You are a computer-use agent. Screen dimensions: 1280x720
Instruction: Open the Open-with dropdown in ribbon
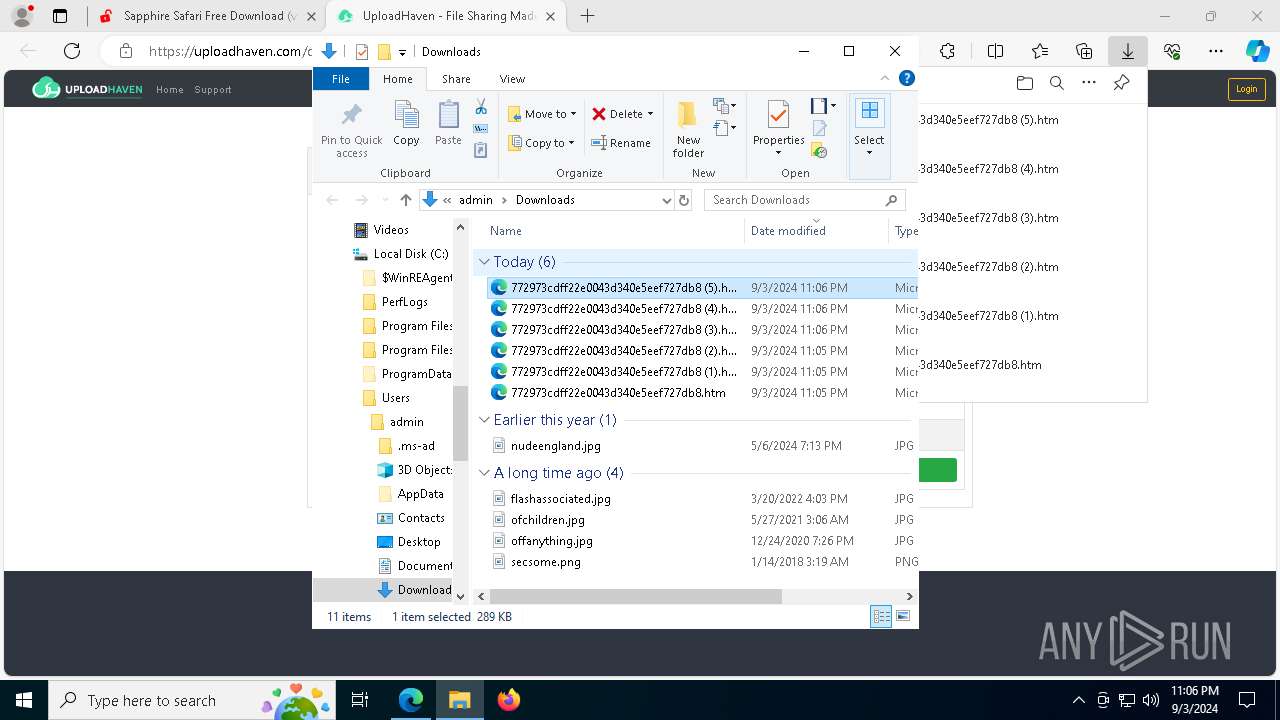pos(823,106)
